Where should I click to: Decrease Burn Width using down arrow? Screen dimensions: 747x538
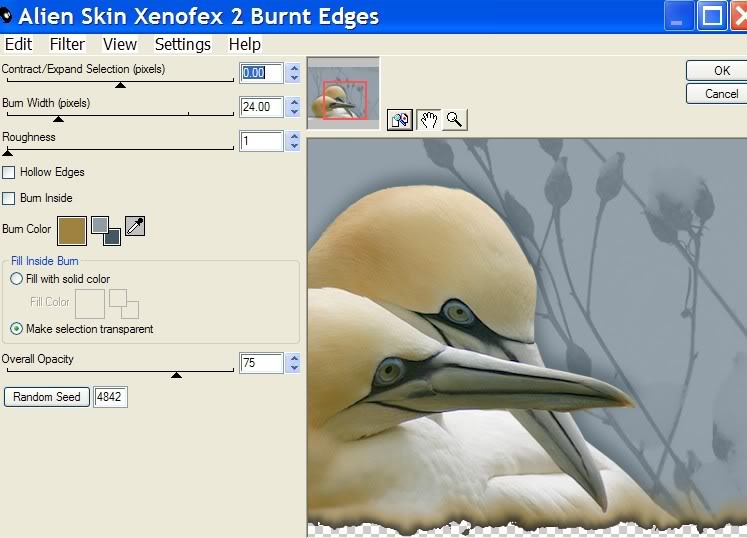[x=294, y=112]
